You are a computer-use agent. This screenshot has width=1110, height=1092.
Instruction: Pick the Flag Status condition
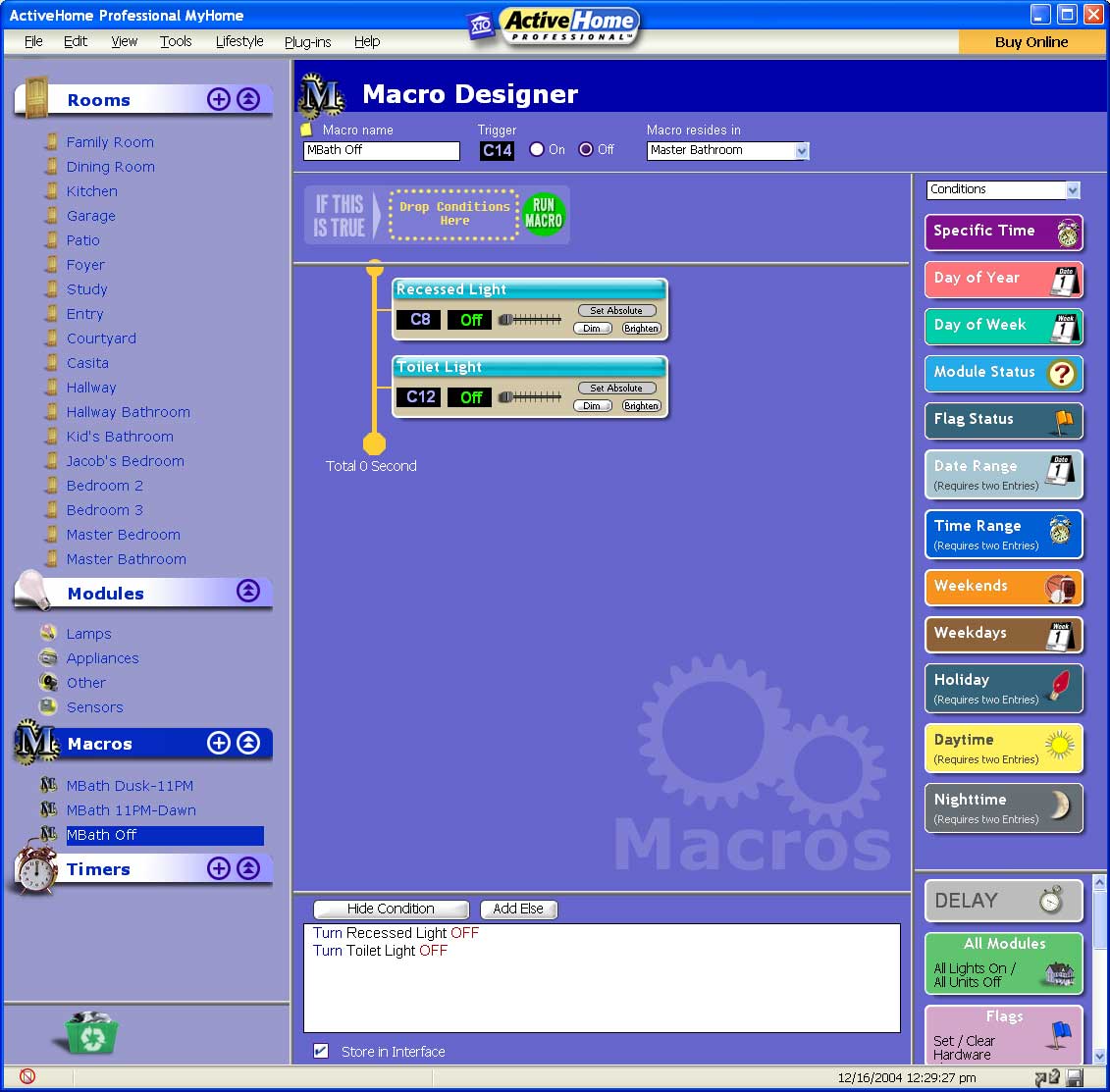(1003, 420)
